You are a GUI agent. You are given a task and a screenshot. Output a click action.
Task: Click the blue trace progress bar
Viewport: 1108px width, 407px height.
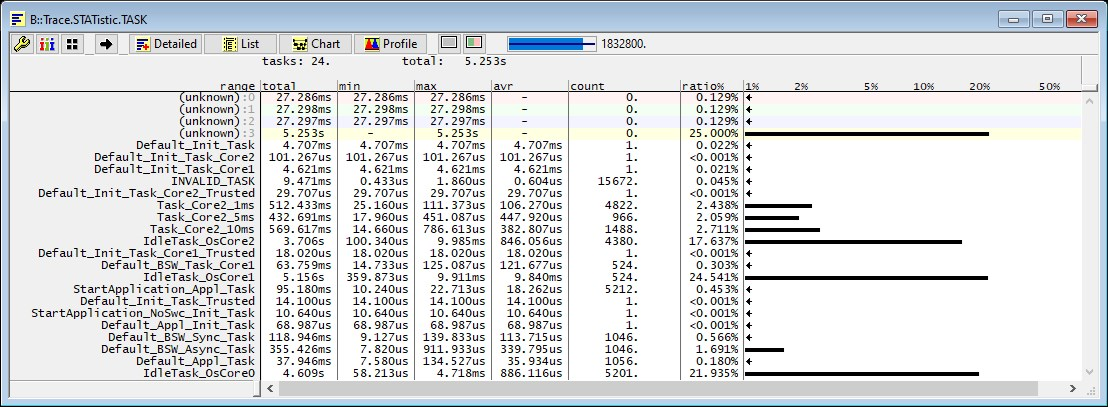pos(551,44)
